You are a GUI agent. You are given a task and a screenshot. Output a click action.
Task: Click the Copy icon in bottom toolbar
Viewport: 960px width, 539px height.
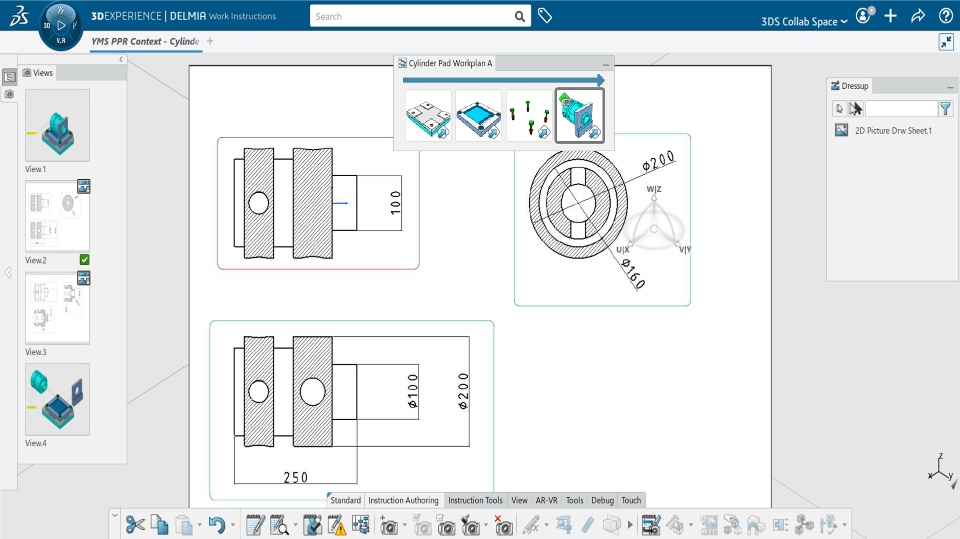159,525
